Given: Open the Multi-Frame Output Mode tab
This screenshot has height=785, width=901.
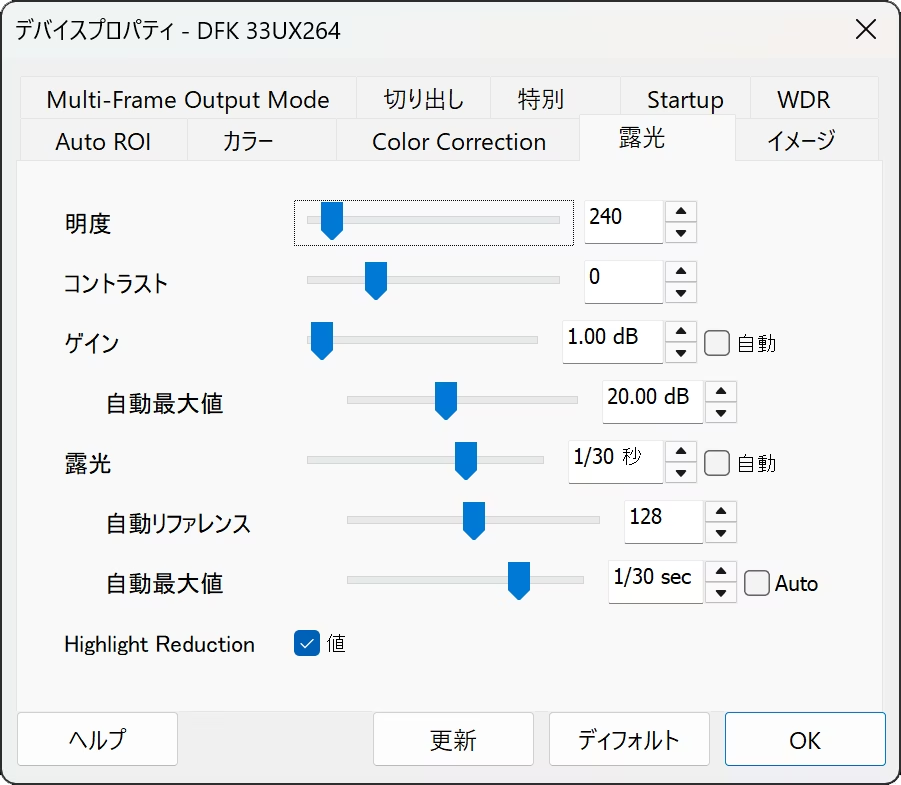Looking at the screenshot, I should point(188,100).
